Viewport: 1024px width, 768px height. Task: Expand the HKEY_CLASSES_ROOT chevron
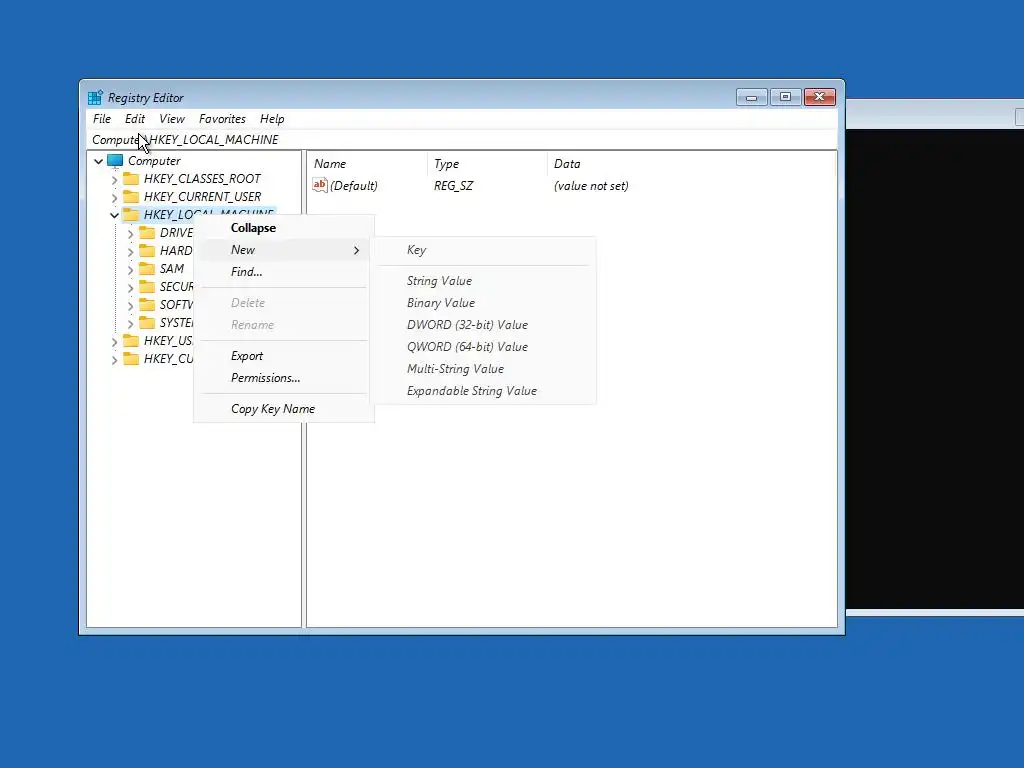pyautogui.click(x=114, y=180)
